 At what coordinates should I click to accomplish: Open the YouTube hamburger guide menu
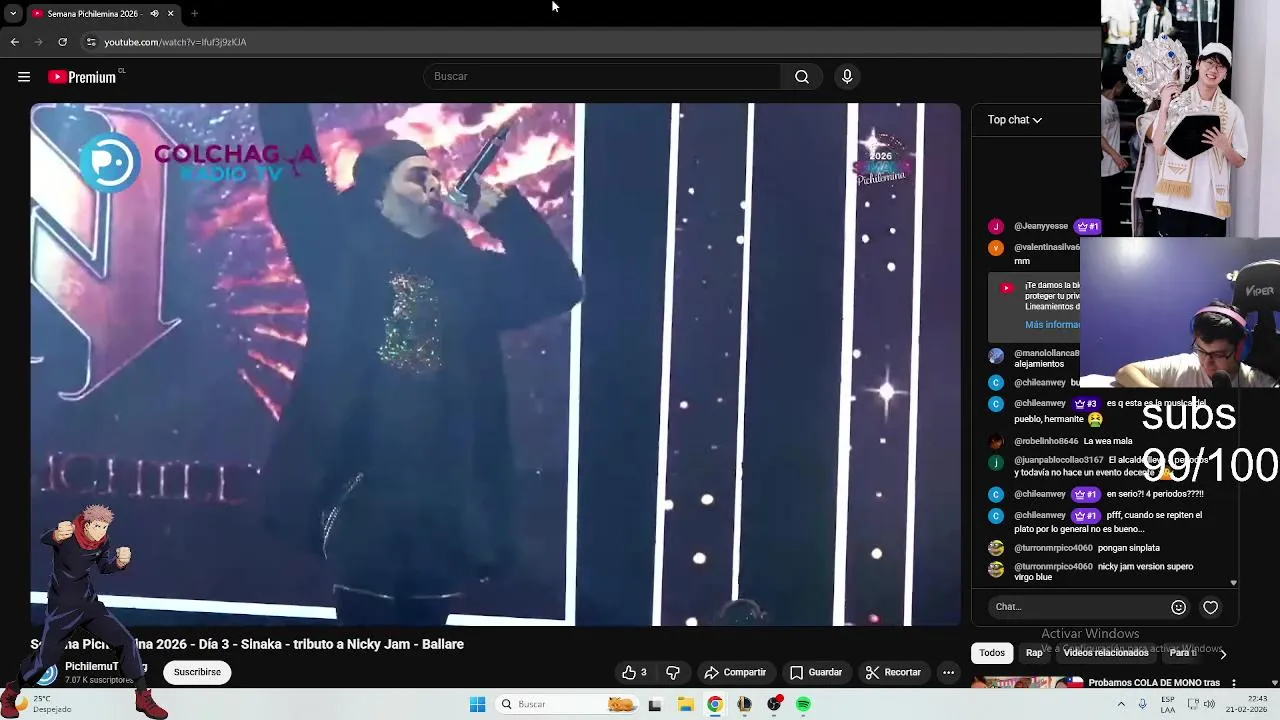tap(24, 77)
